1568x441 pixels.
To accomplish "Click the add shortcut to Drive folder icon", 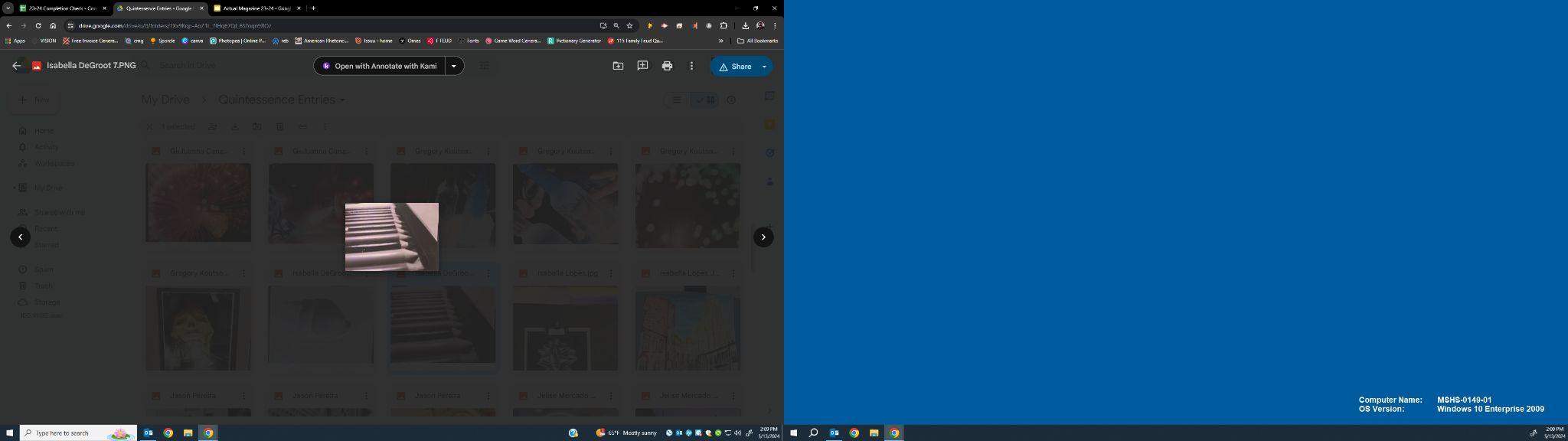I will 618,66.
